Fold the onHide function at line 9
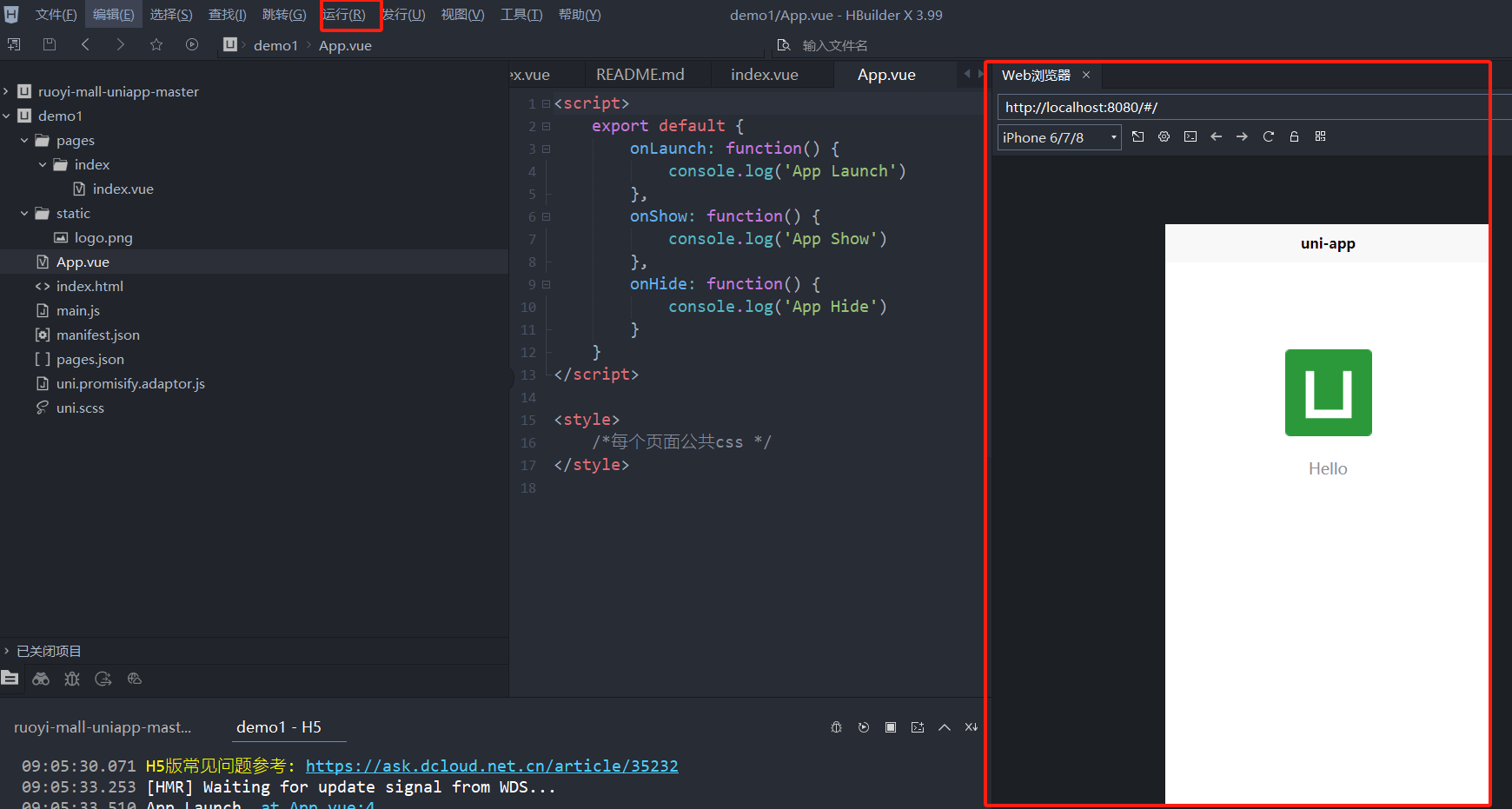This screenshot has width=1512, height=809. 546,284
